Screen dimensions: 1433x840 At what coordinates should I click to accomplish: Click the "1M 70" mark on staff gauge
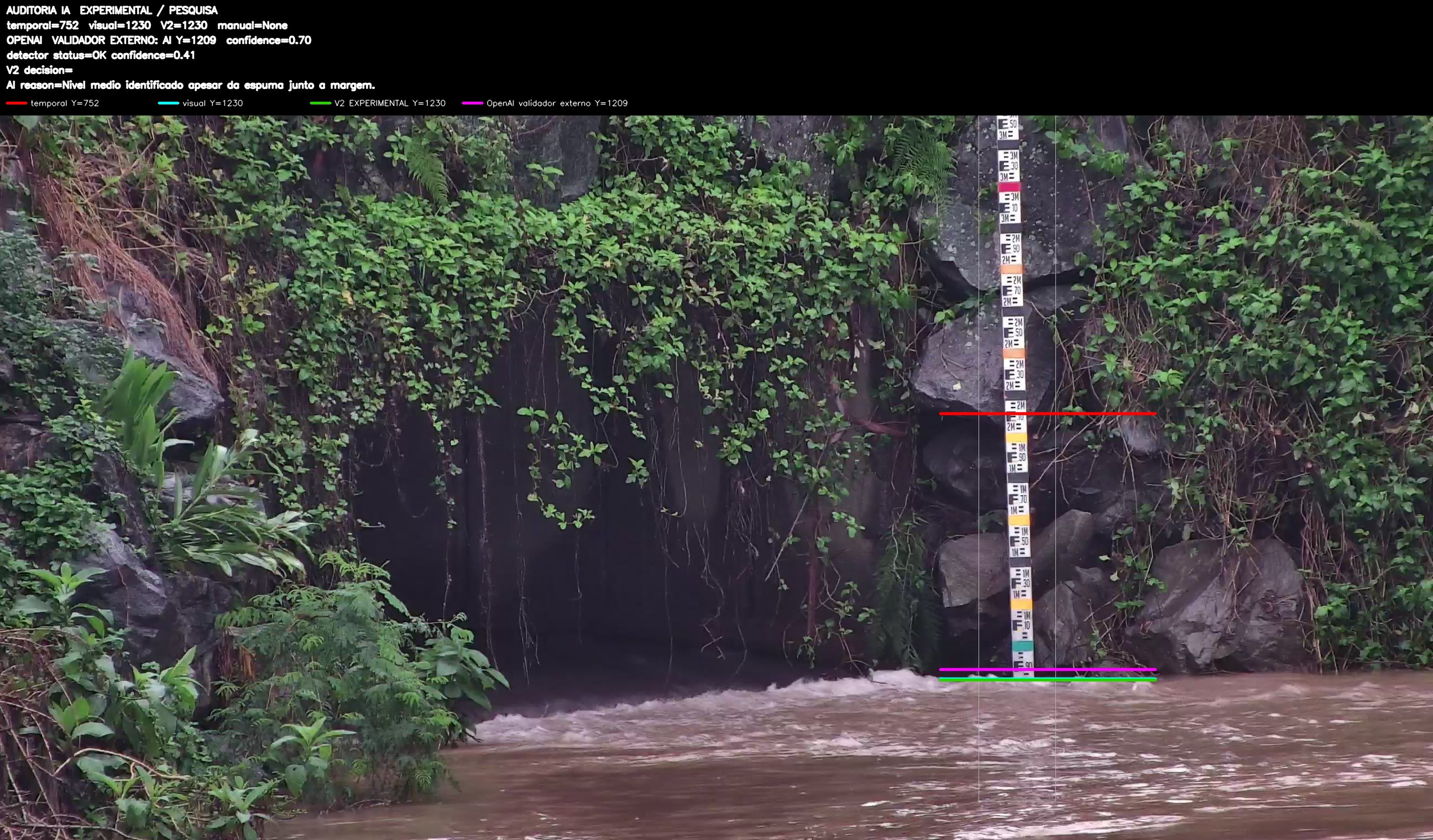click(1018, 500)
